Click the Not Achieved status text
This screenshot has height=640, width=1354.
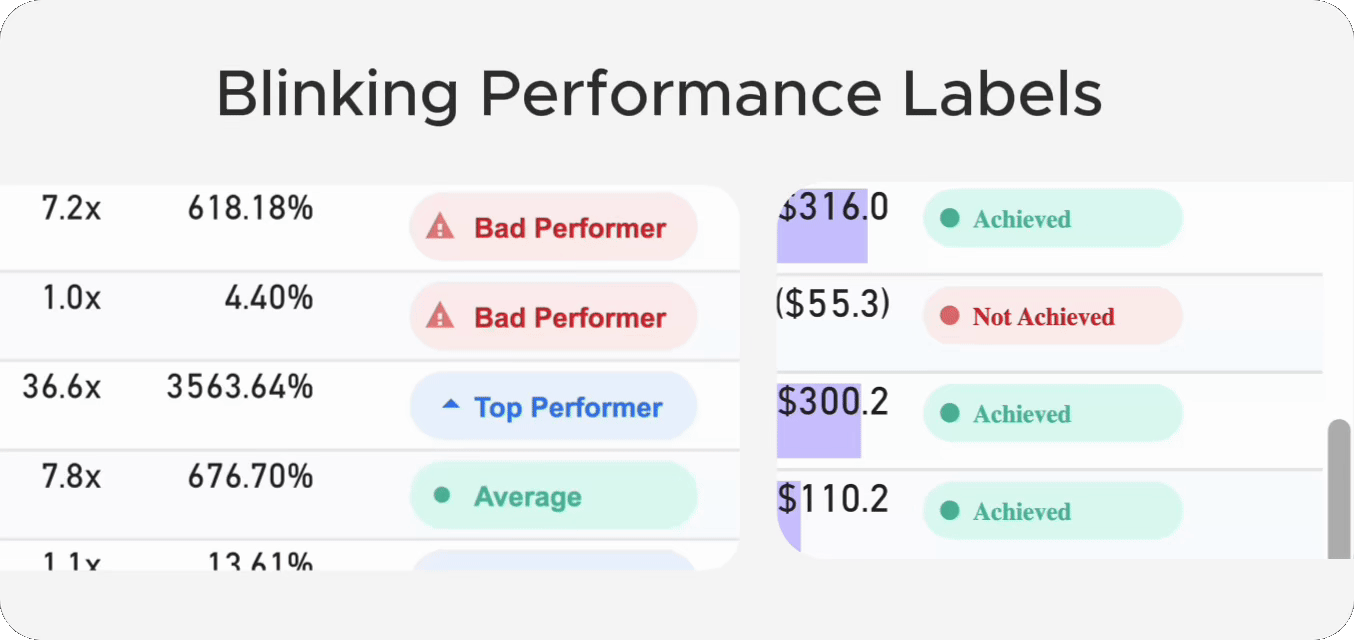[x=1043, y=317]
